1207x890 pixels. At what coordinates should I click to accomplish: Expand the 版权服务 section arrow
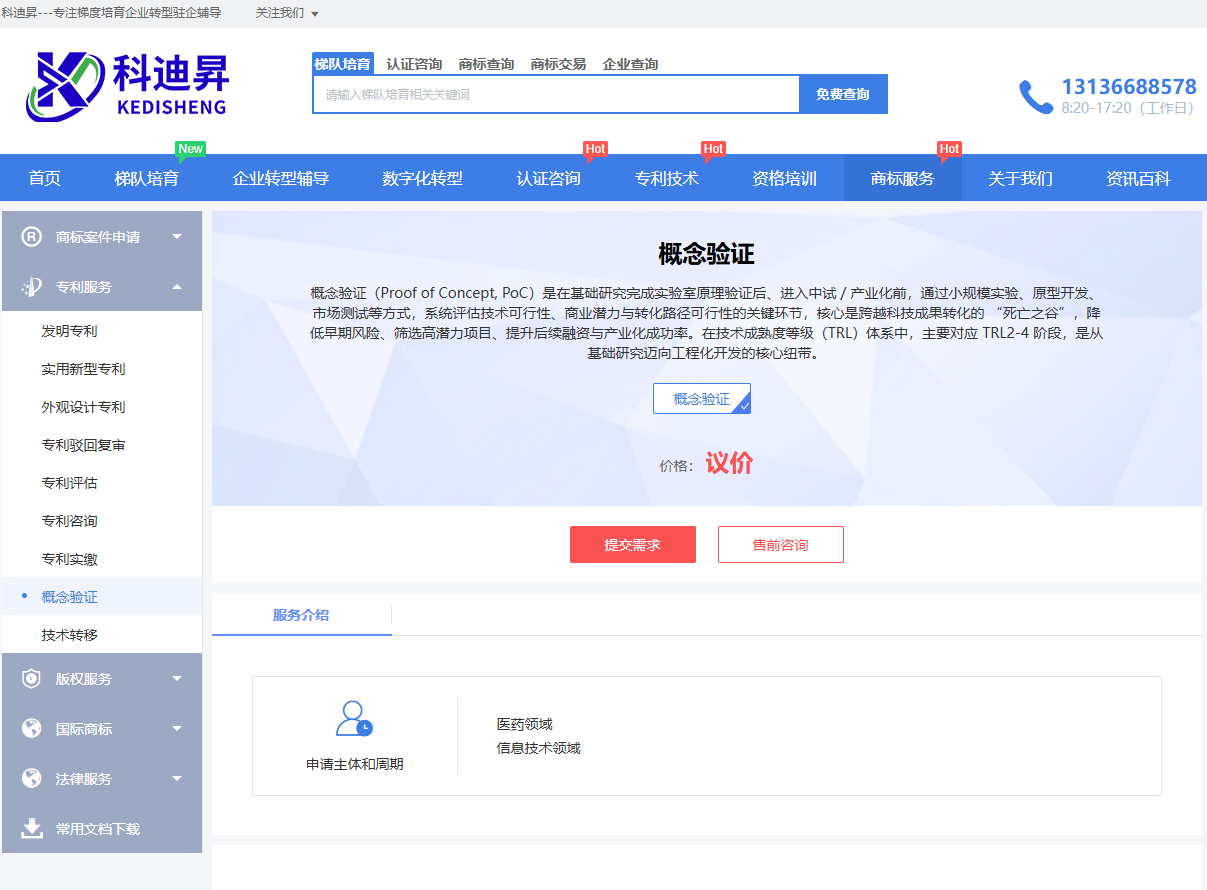click(177, 679)
